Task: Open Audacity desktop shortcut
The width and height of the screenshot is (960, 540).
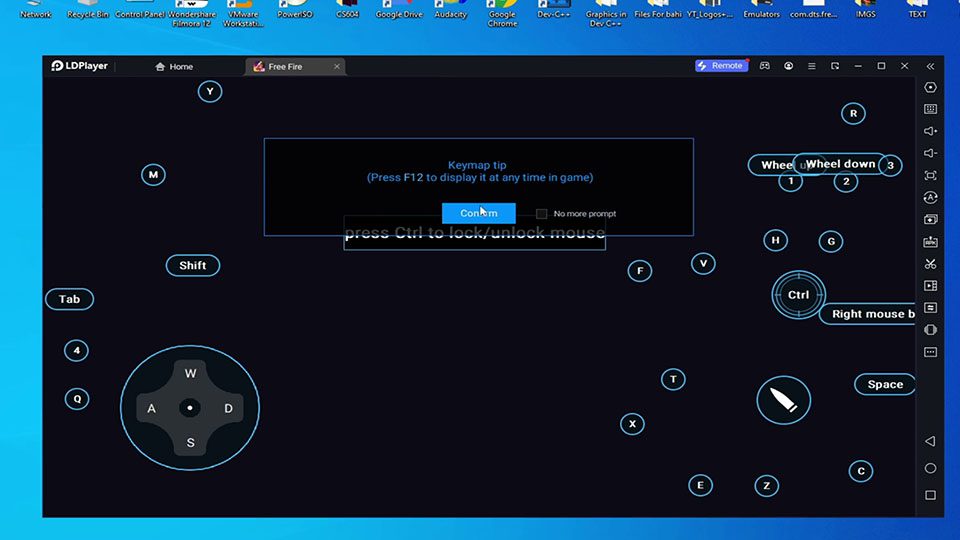Action: click(x=451, y=10)
